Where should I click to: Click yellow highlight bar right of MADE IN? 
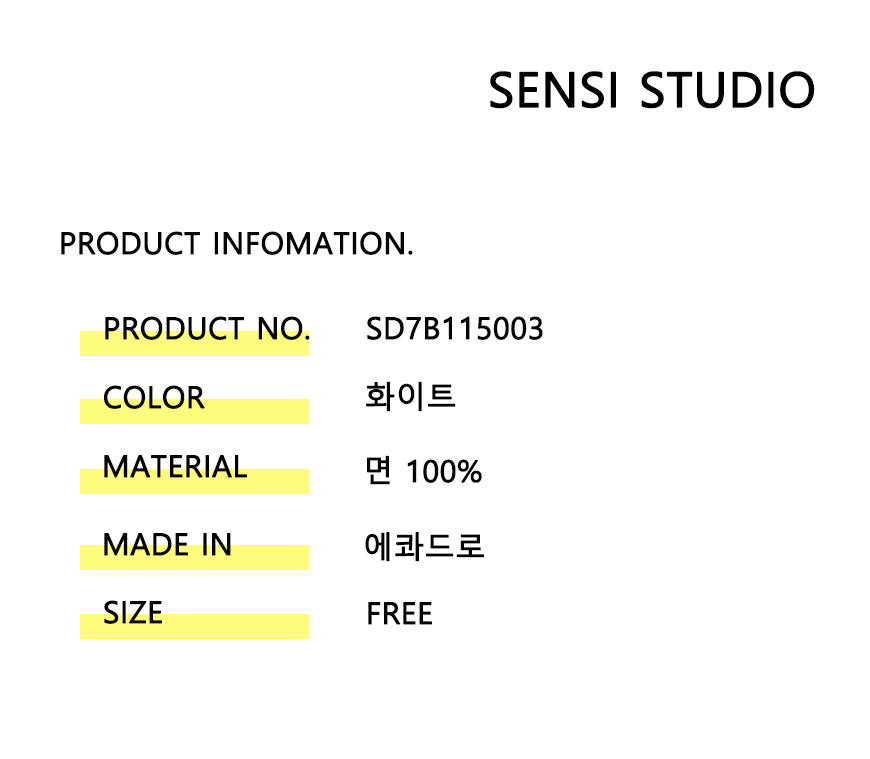(272, 557)
